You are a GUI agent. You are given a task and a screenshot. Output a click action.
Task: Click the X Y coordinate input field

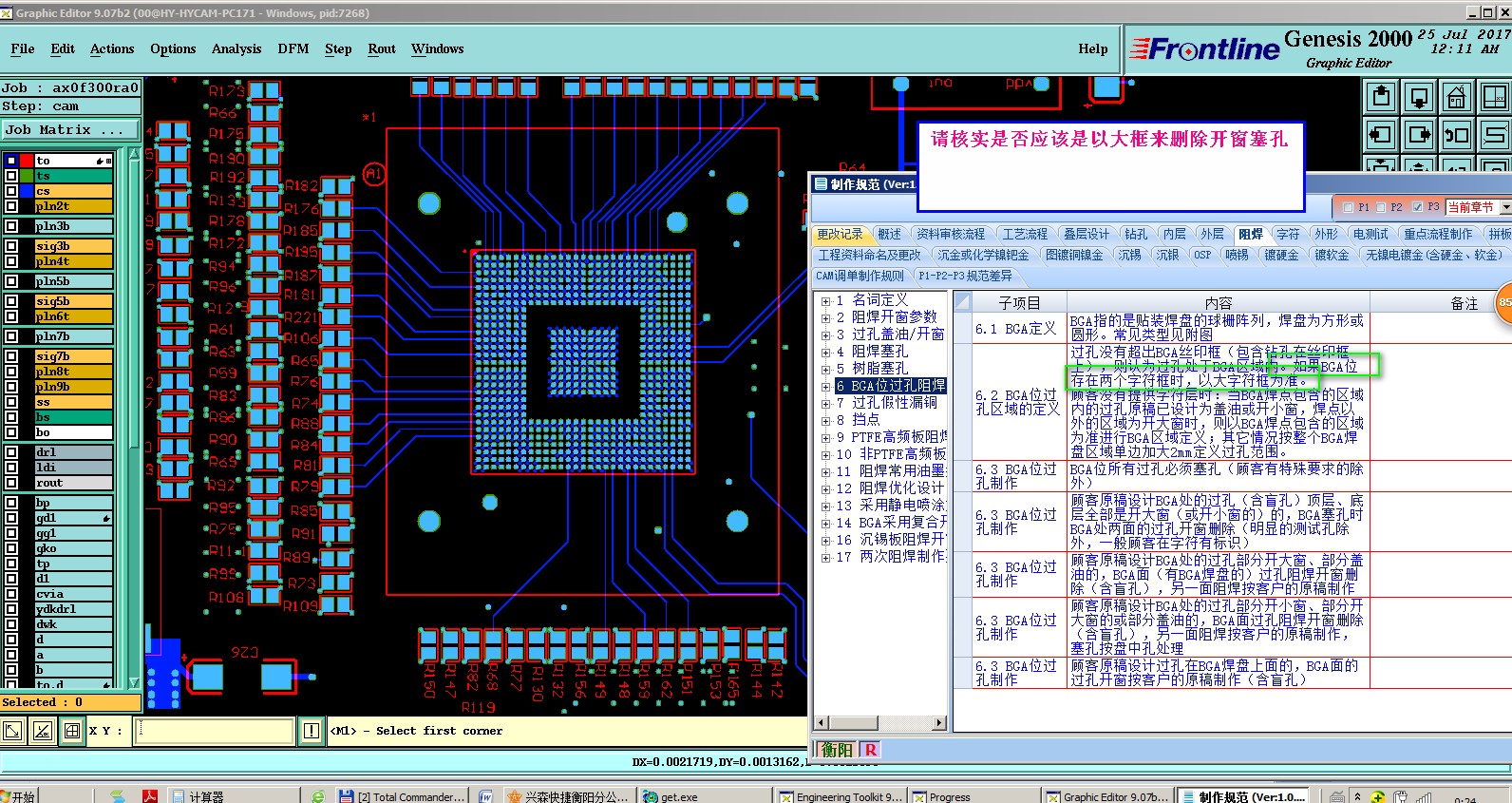click(x=215, y=731)
